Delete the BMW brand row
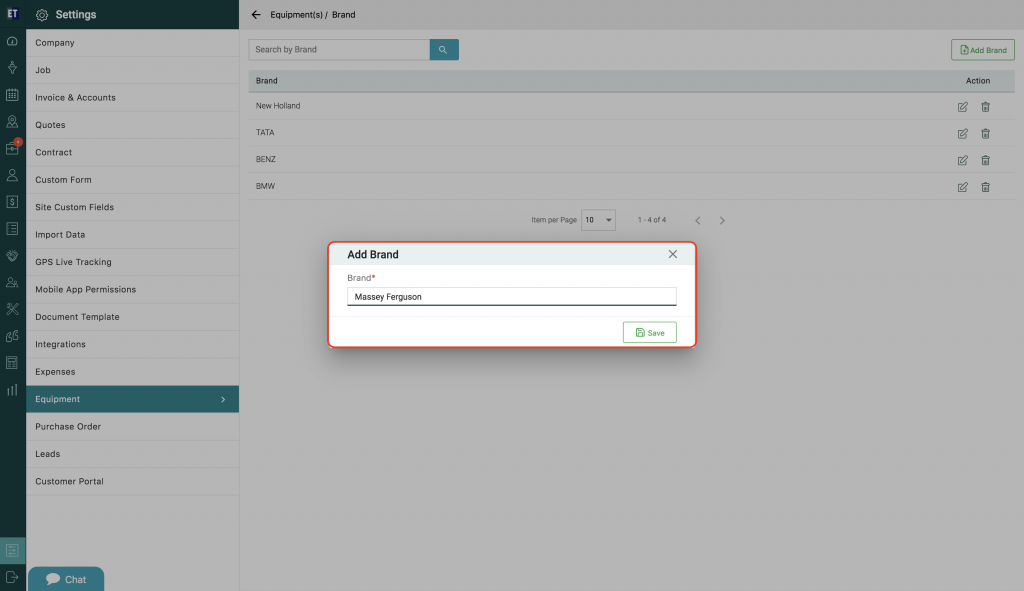The image size is (1024, 591). [x=985, y=187]
